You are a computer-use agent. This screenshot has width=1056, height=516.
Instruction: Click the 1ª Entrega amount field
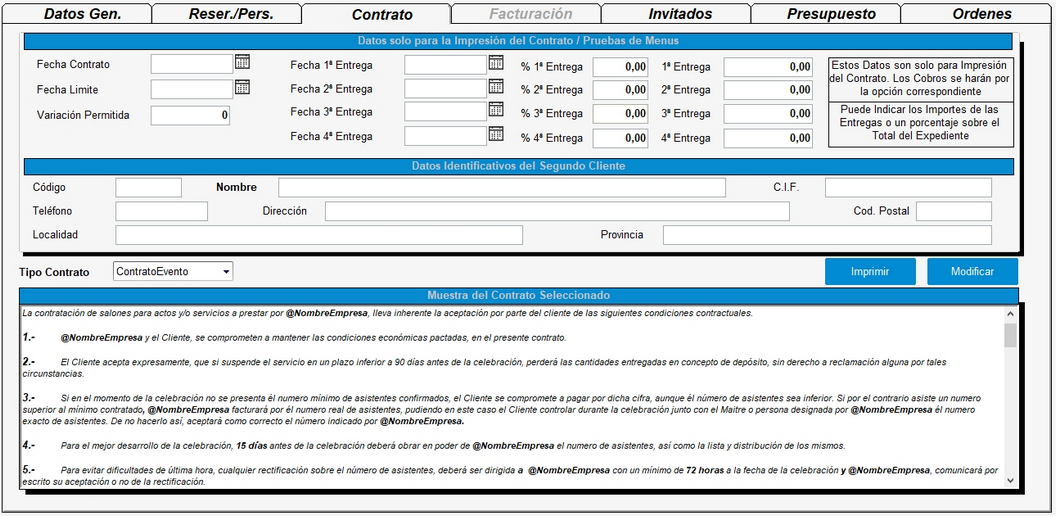click(768, 67)
